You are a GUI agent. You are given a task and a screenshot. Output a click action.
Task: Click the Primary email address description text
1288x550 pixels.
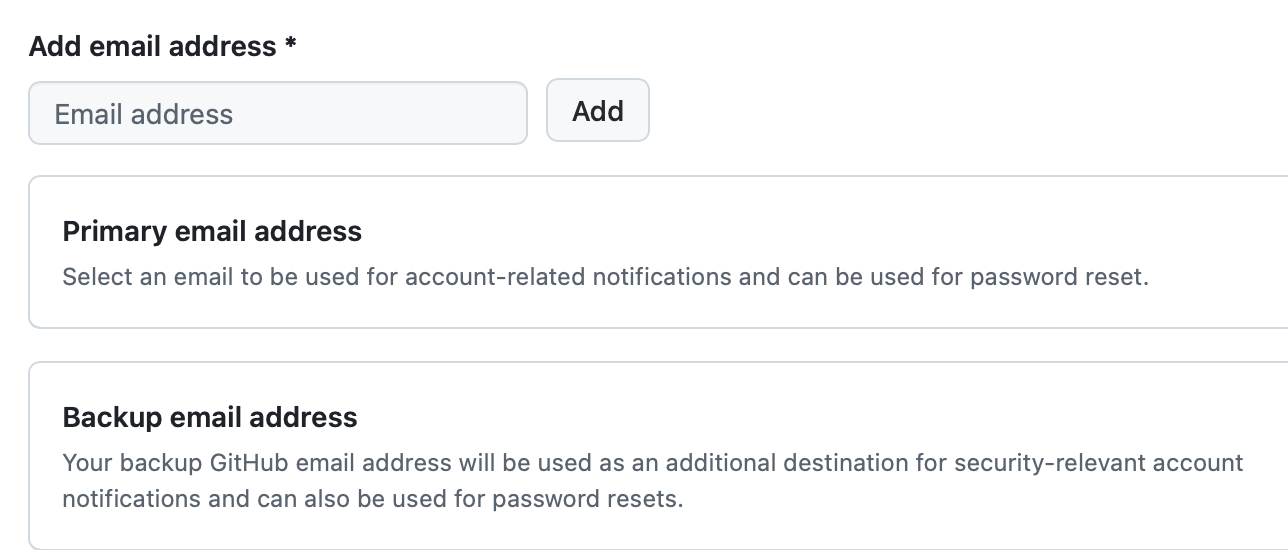[x=605, y=277]
